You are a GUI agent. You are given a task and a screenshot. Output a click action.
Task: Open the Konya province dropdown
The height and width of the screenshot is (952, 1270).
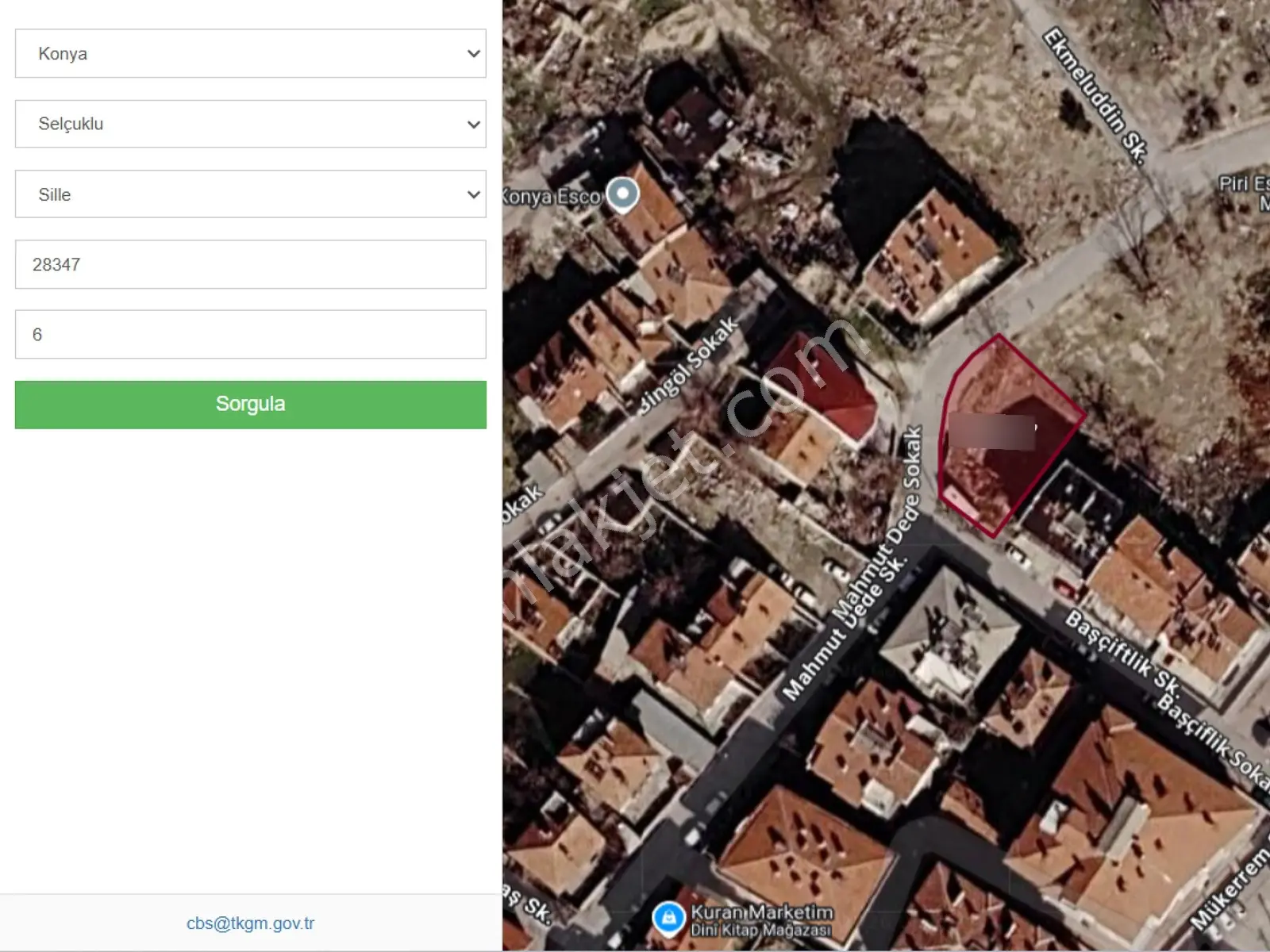coord(250,53)
